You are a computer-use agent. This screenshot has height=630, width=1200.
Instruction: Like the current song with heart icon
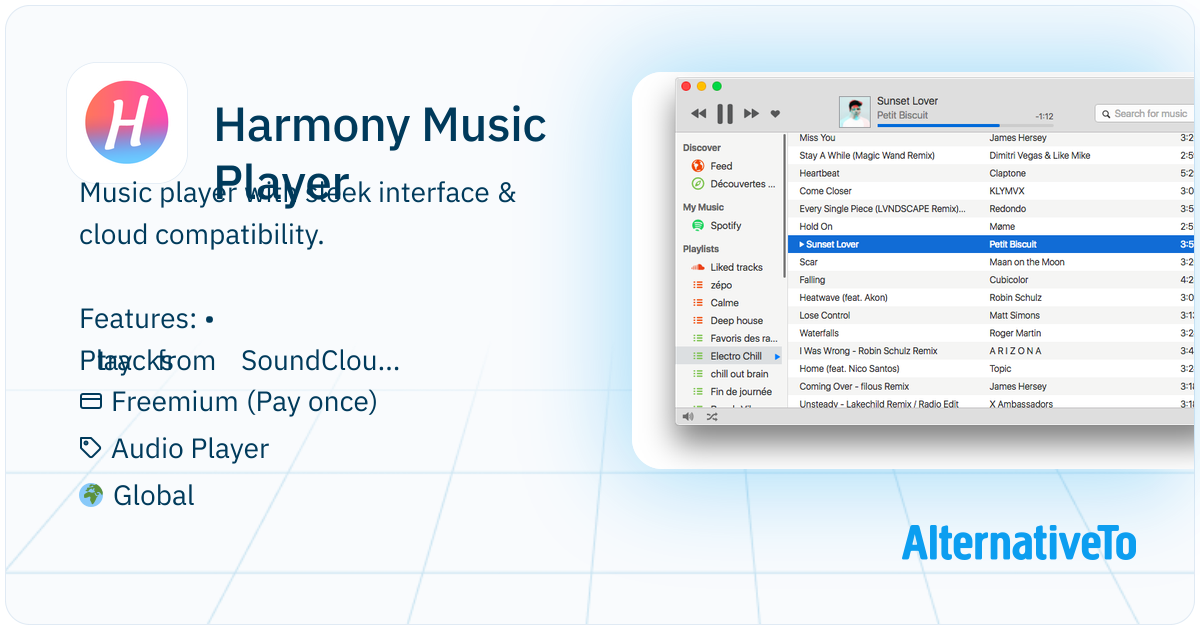click(x=775, y=114)
